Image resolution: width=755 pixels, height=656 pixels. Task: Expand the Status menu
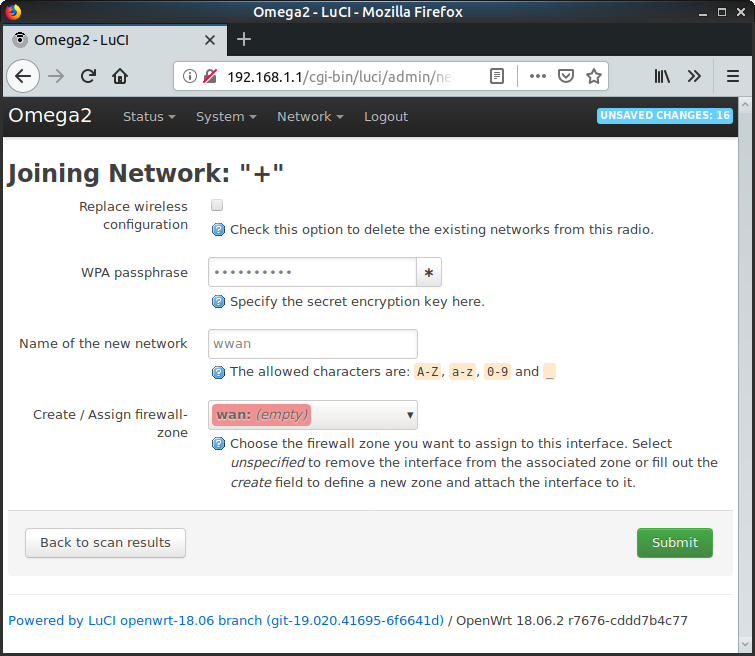[x=149, y=117]
